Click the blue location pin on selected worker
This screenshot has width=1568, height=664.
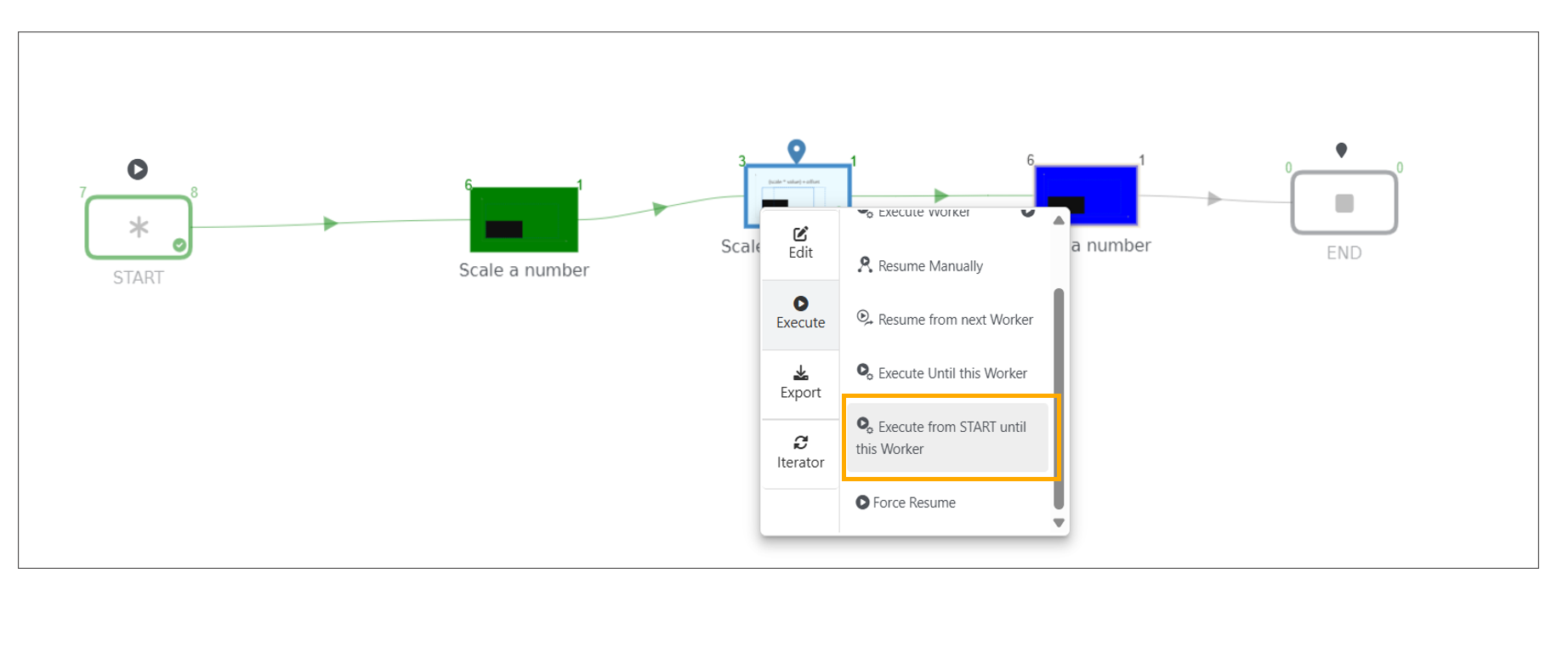(x=796, y=151)
